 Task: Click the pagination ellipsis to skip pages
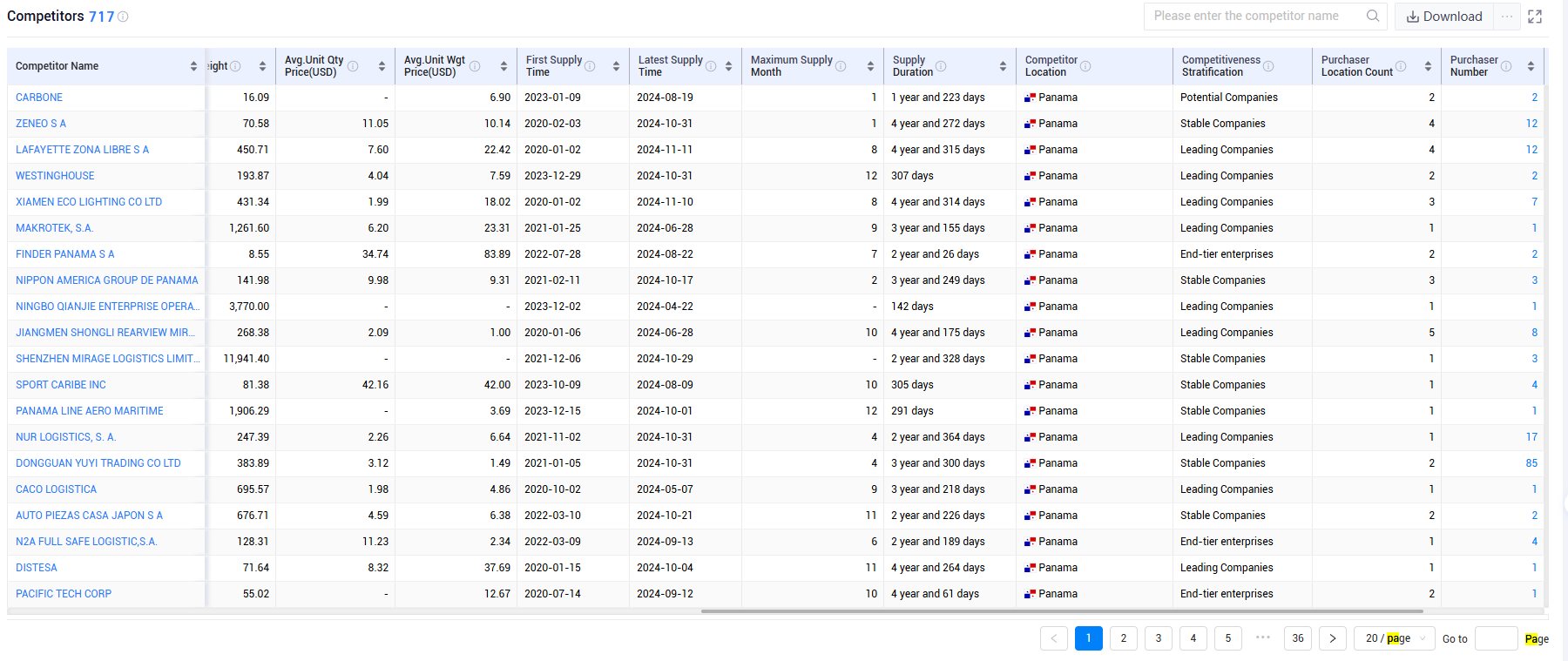[x=1263, y=637]
